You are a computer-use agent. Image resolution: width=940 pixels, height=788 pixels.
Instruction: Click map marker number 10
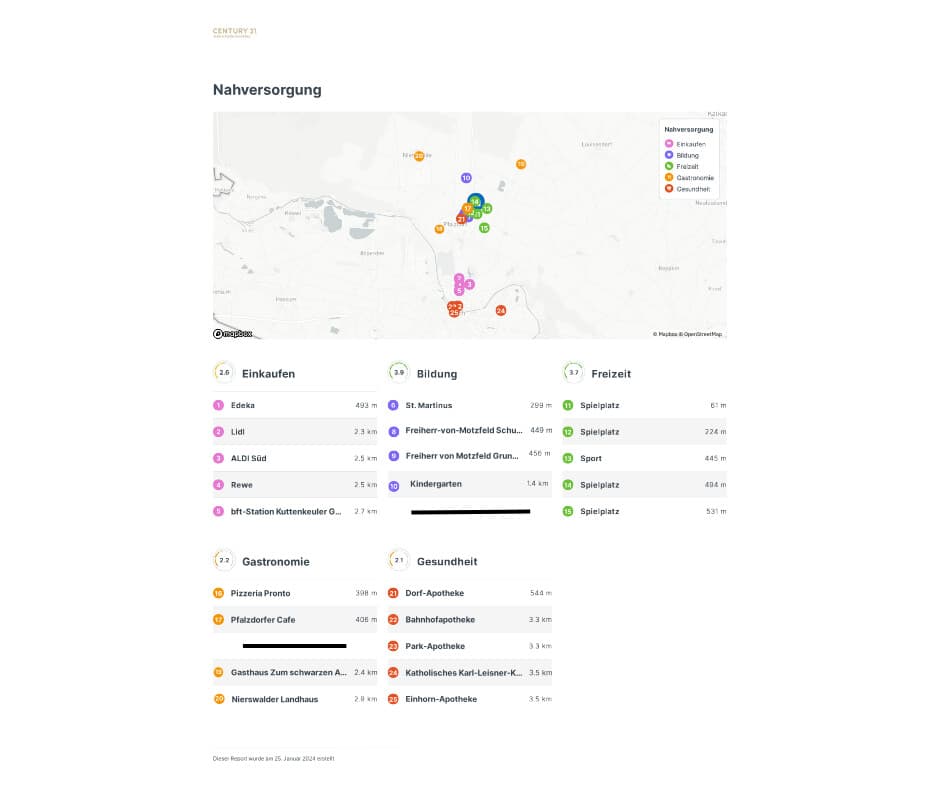click(466, 178)
